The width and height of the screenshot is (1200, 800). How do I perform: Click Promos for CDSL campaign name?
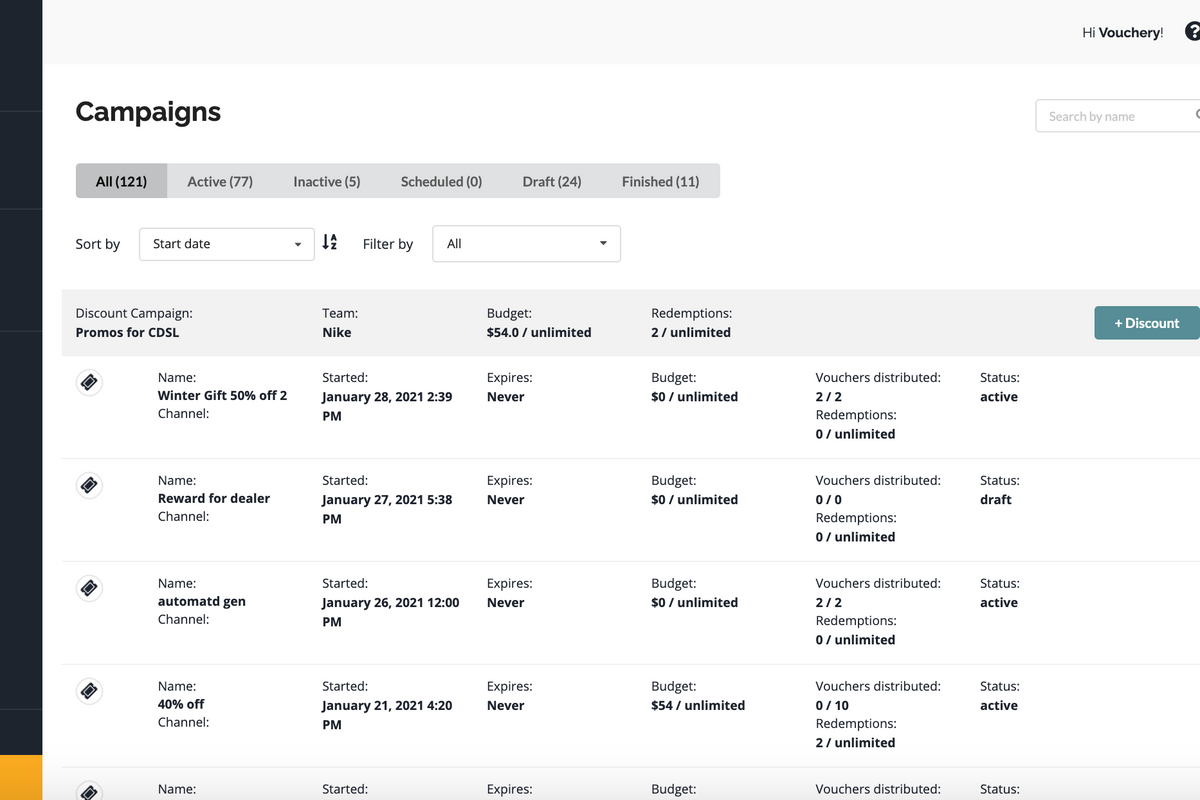(128, 332)
